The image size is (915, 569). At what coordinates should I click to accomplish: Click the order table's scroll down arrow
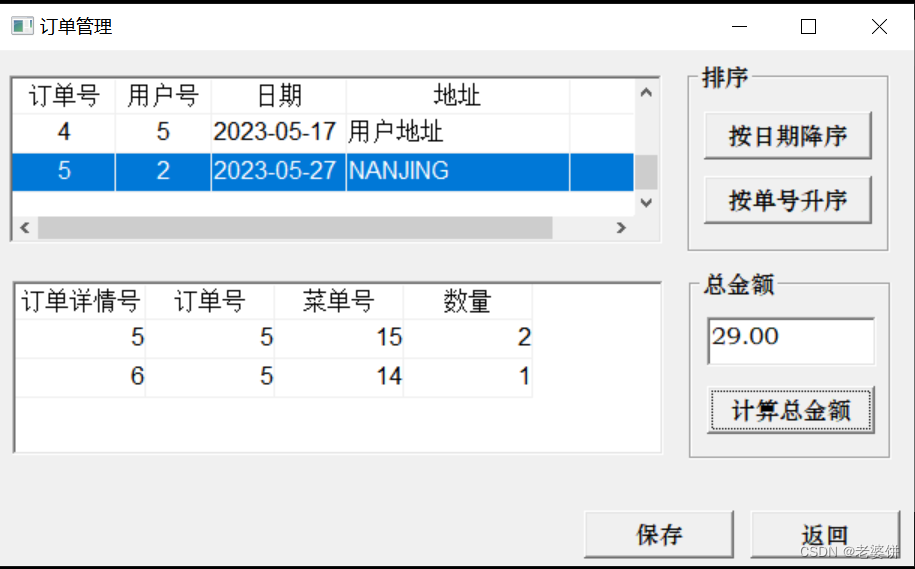(x=646, y=203)
